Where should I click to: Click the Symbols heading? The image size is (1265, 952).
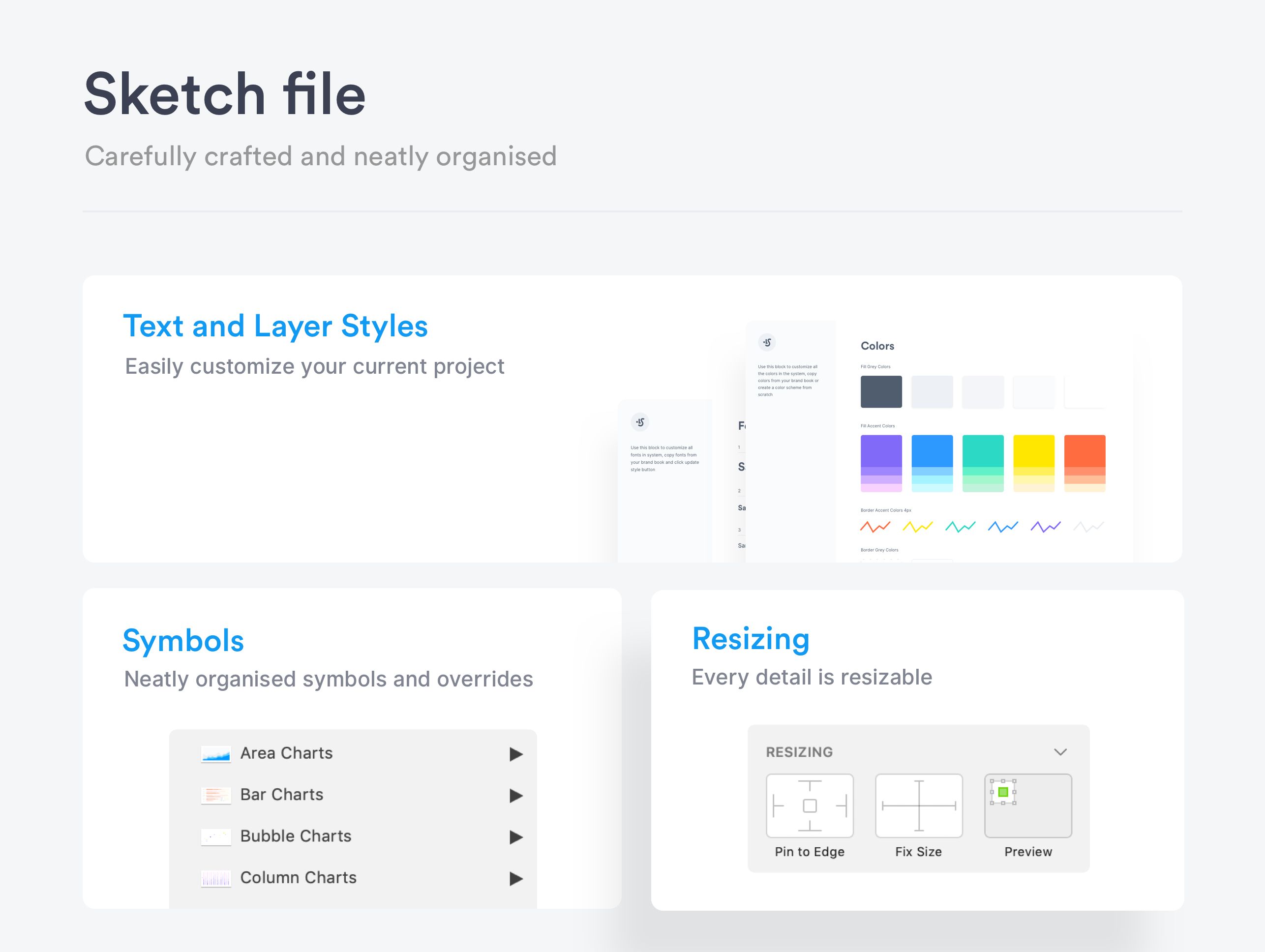tap(183, 640)
